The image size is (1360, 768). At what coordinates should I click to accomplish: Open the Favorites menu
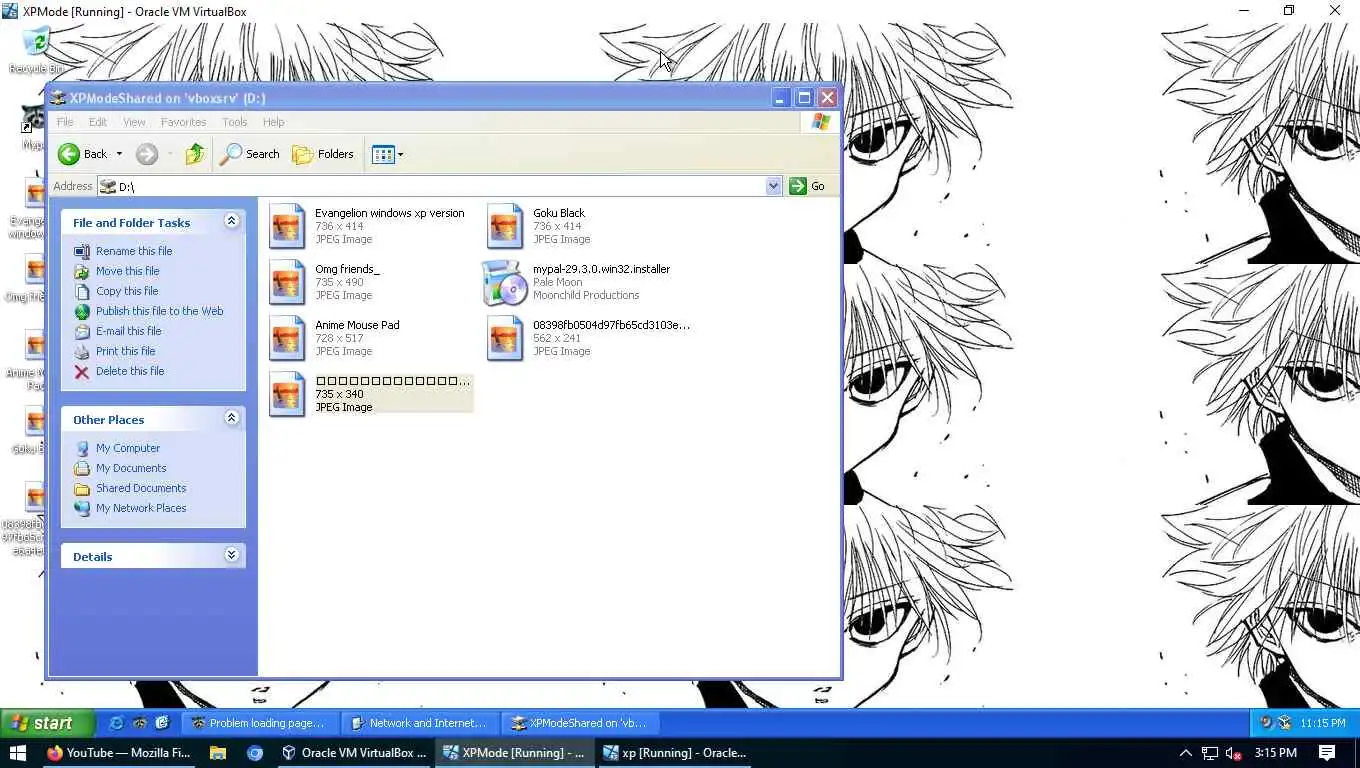click(184, 122)
